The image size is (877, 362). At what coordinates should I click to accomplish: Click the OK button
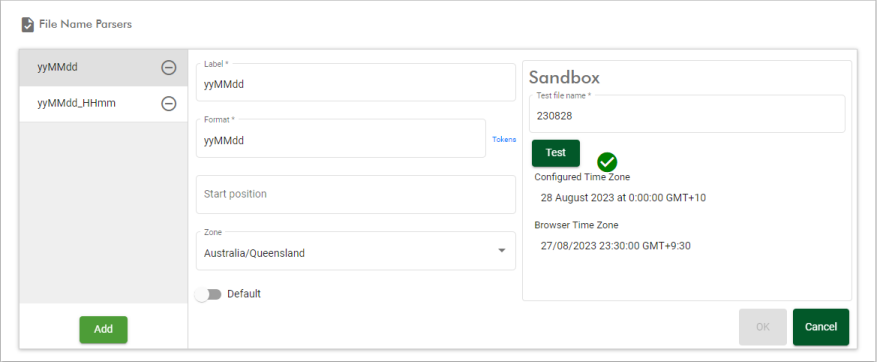(x=762, y=327)
